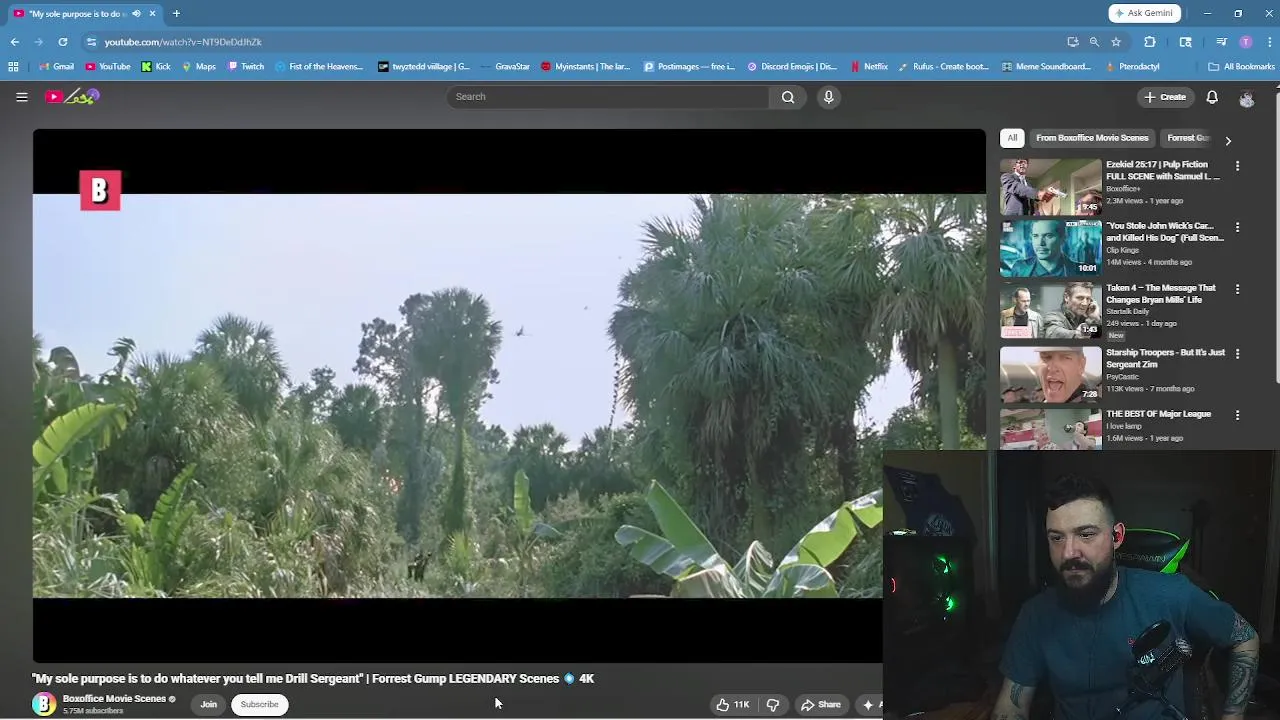Open the Twitch bookmark
This screenshot has width=1280, height=720.
point(246,67)
